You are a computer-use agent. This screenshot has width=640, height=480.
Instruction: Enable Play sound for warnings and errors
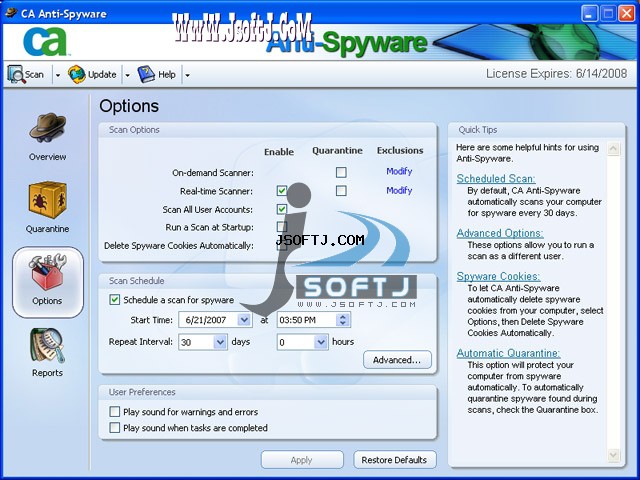coord(115,411)
